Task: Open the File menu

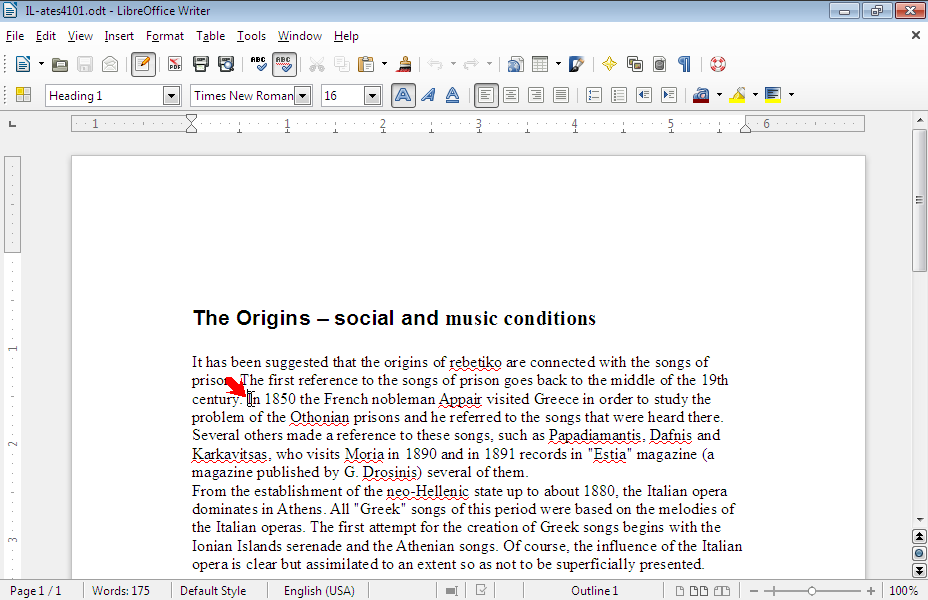Action: point(15,36)
